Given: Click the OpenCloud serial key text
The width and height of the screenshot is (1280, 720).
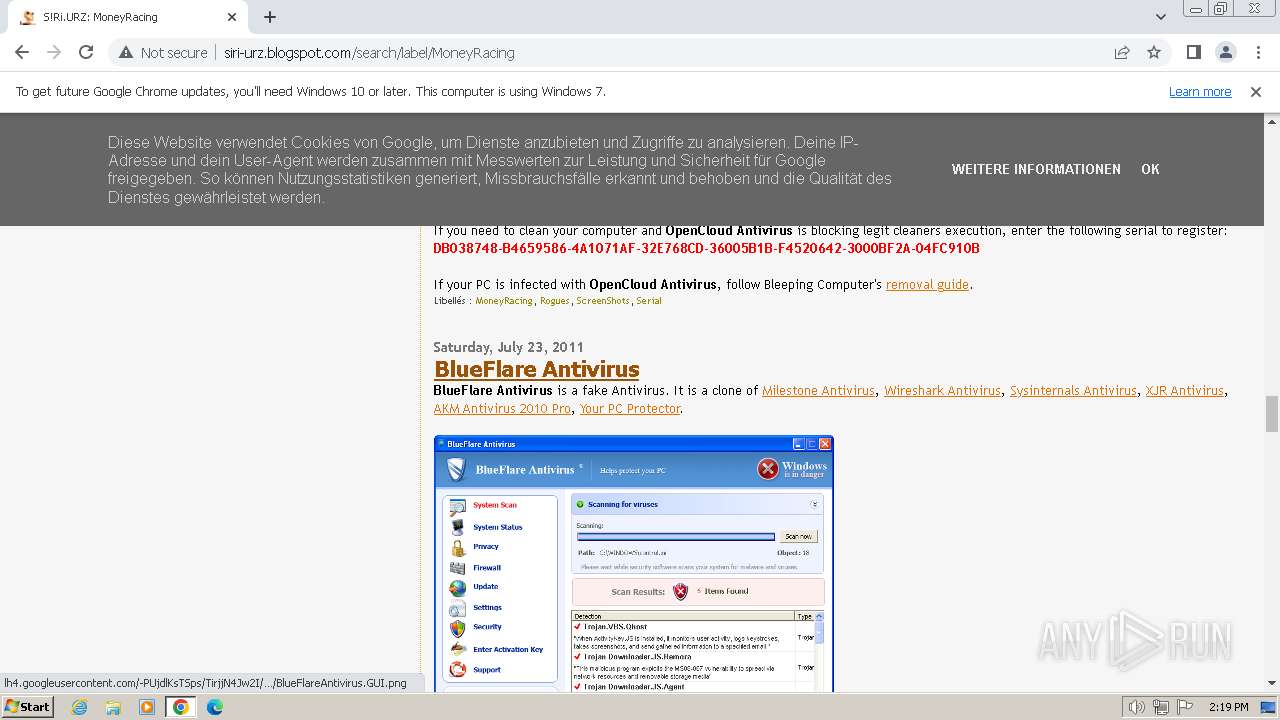Looking at the screenshot, I should pyautogui.click(x=706, y=248).
